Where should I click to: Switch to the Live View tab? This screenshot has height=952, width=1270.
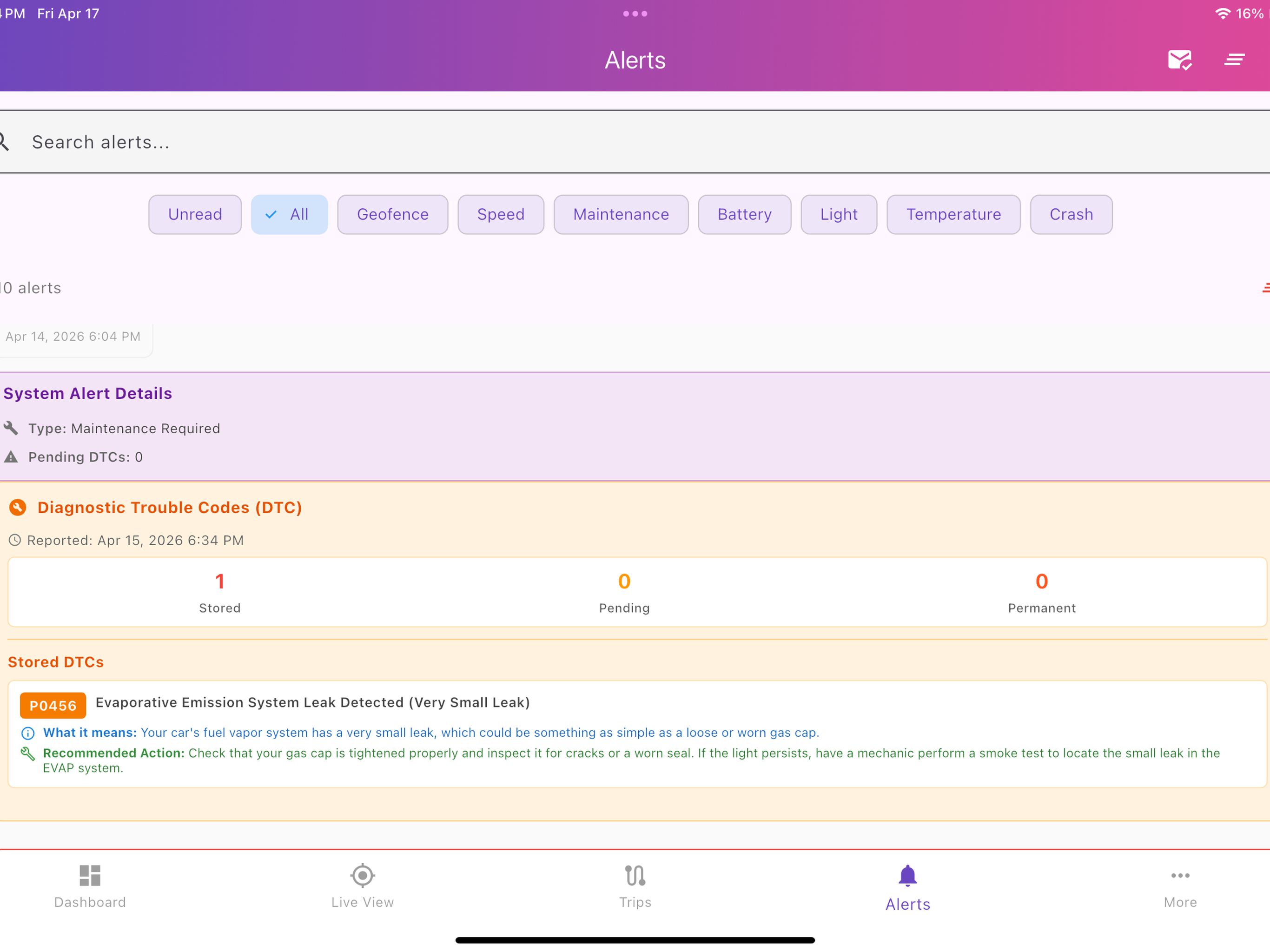(x=362, y=887)
